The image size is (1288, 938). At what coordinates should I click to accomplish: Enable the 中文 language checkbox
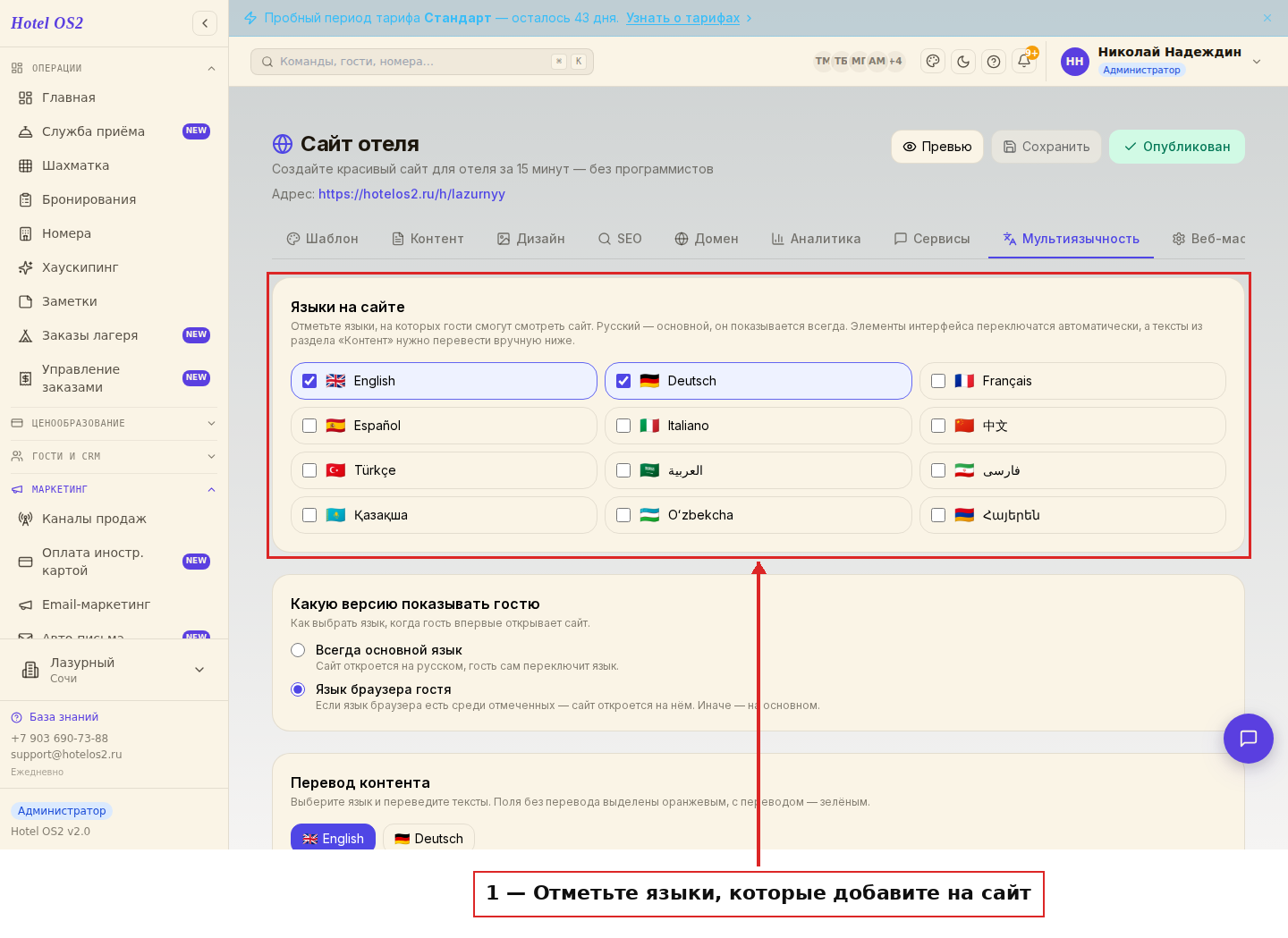(x=938, y=426)
